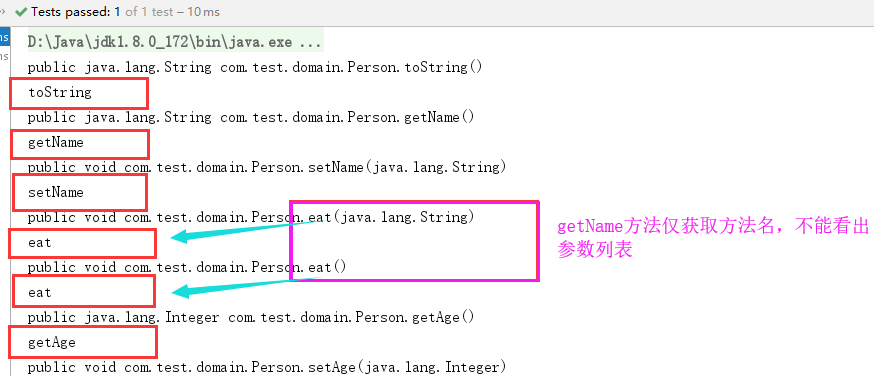Click the Person.getName() signature line
The width and height of the screenshot is (874, 376).
[x=251, y=118]
